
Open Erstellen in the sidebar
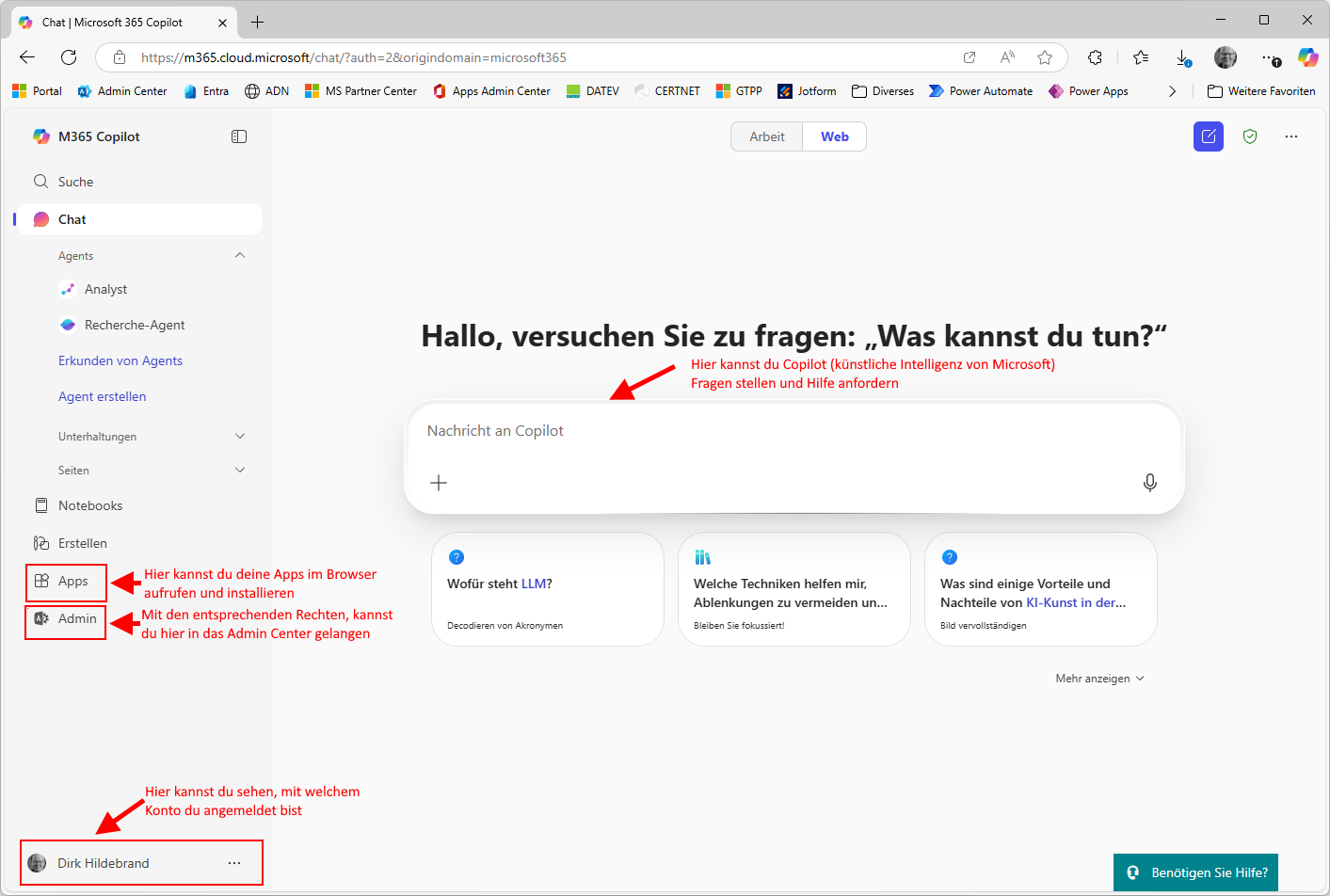(82, 543)
